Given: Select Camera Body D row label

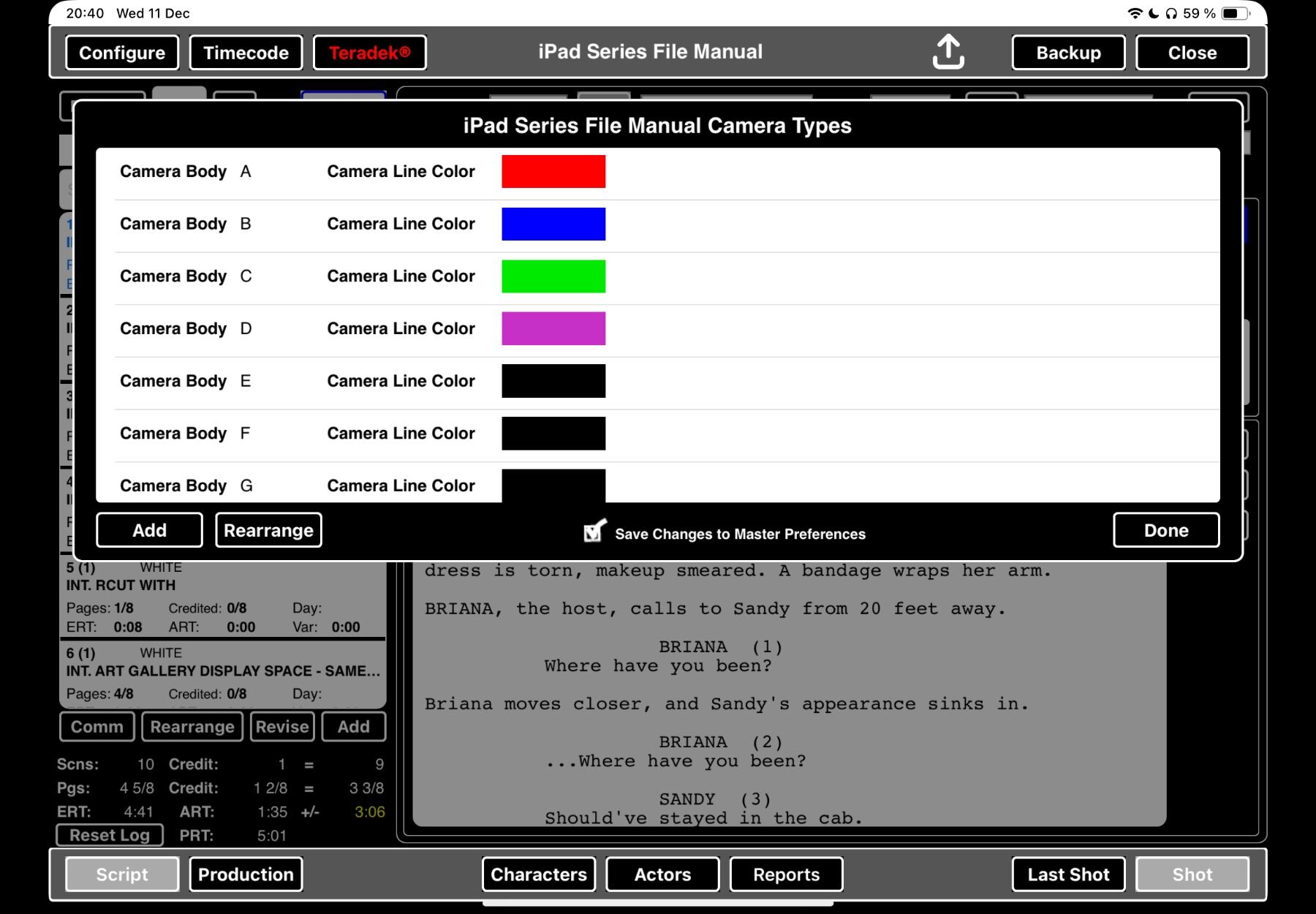Looking at the screenshot, I should [173, 328].
